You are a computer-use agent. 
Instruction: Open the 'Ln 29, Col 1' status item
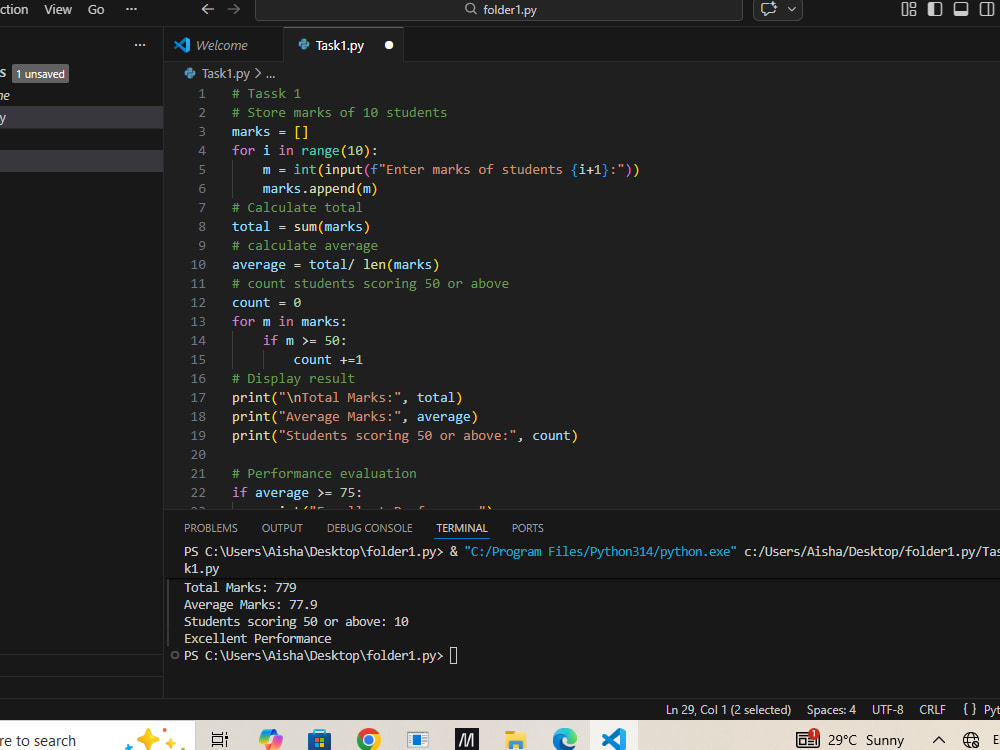[x=728, y=710]
